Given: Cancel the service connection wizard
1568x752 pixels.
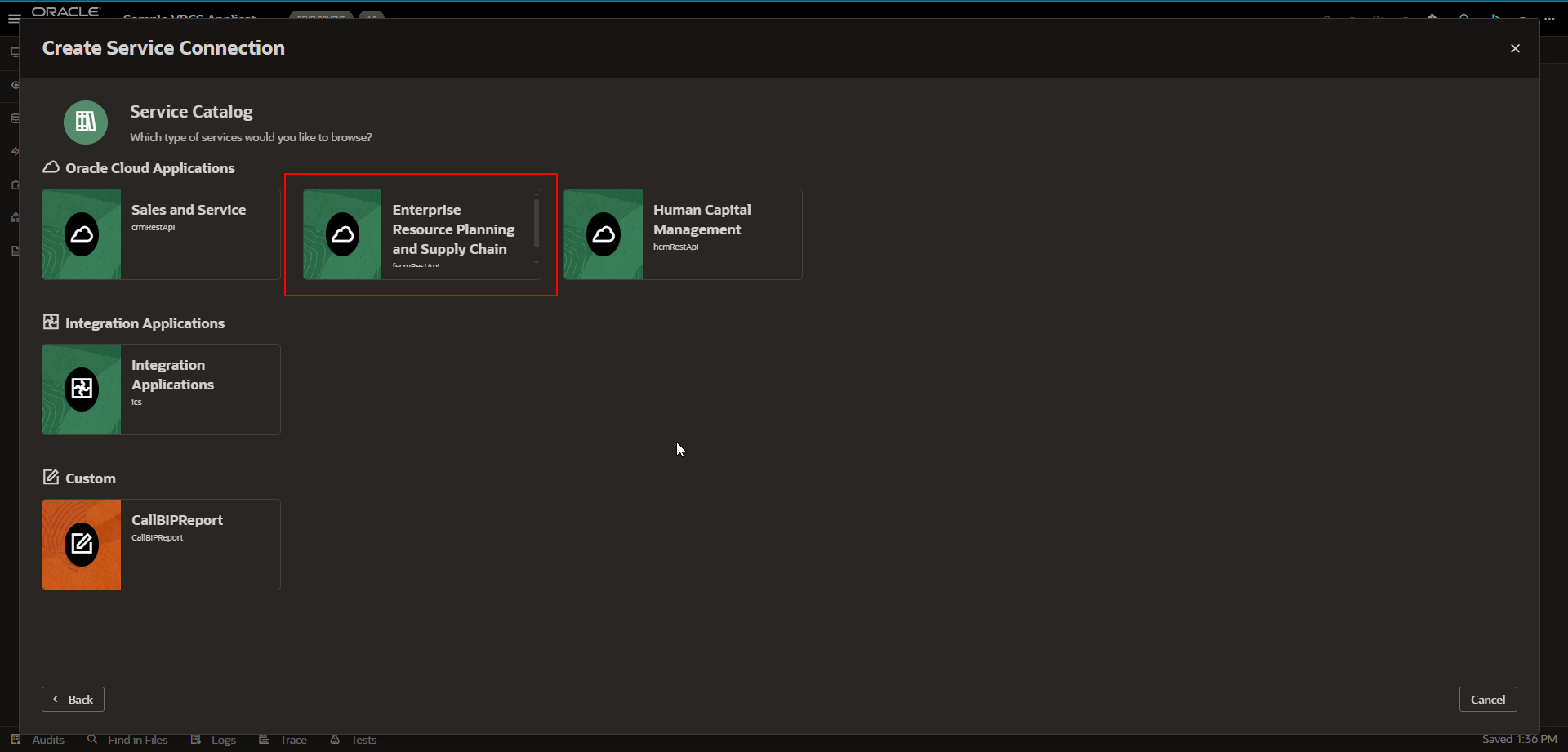Looking at the screenshot, I should point(1488,700).
